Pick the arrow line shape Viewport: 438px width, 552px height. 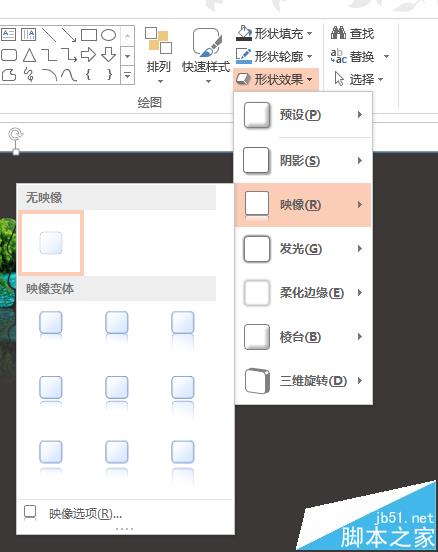[69, 35]
